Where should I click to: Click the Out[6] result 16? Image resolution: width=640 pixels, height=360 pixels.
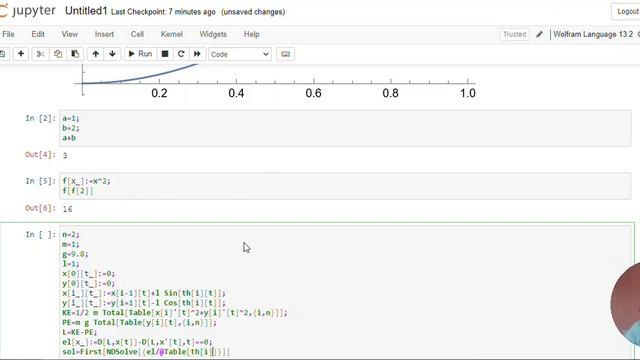67,209
